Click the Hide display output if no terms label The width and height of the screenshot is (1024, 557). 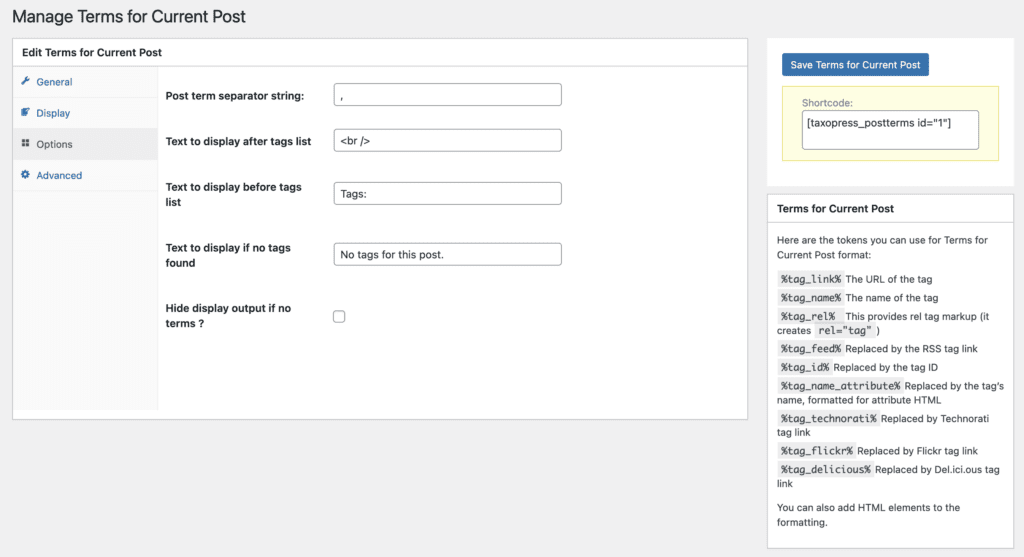[x=228, y=315]
